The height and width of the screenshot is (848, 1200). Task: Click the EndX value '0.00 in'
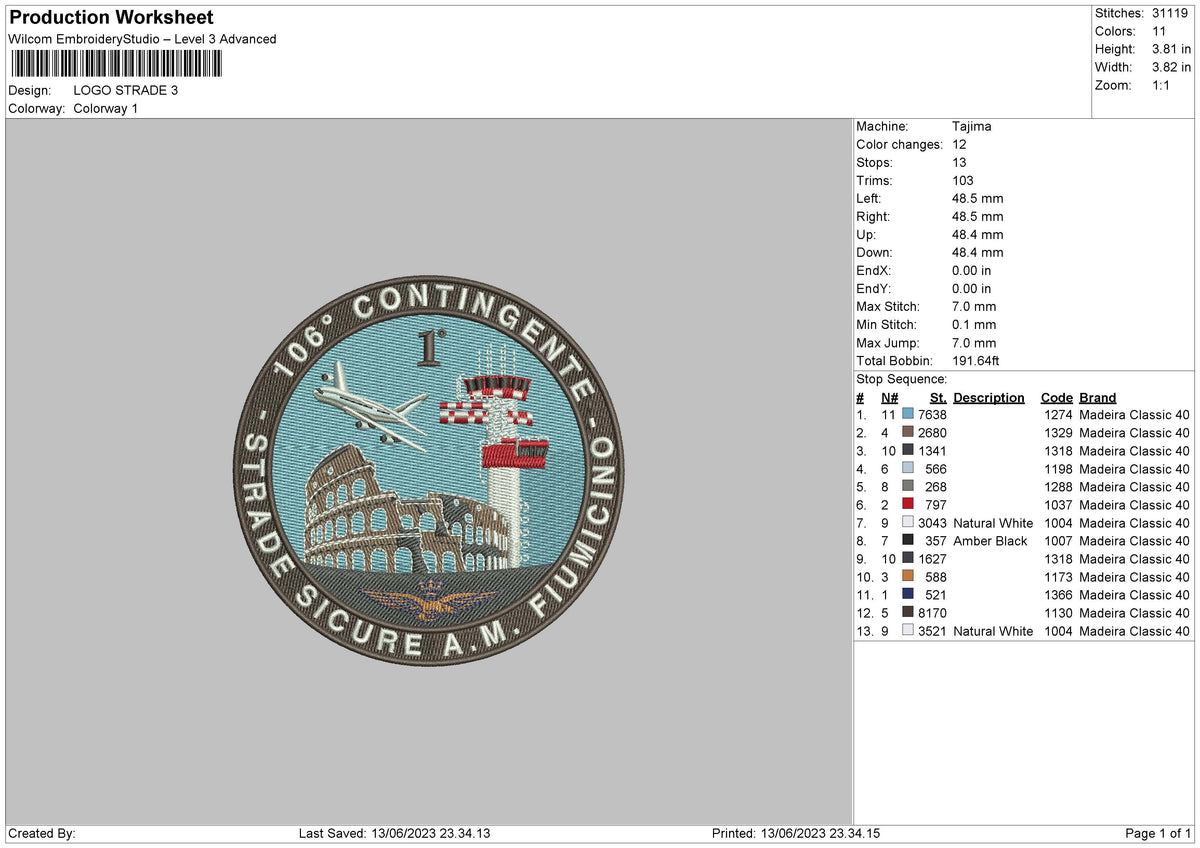click(972, 271)
